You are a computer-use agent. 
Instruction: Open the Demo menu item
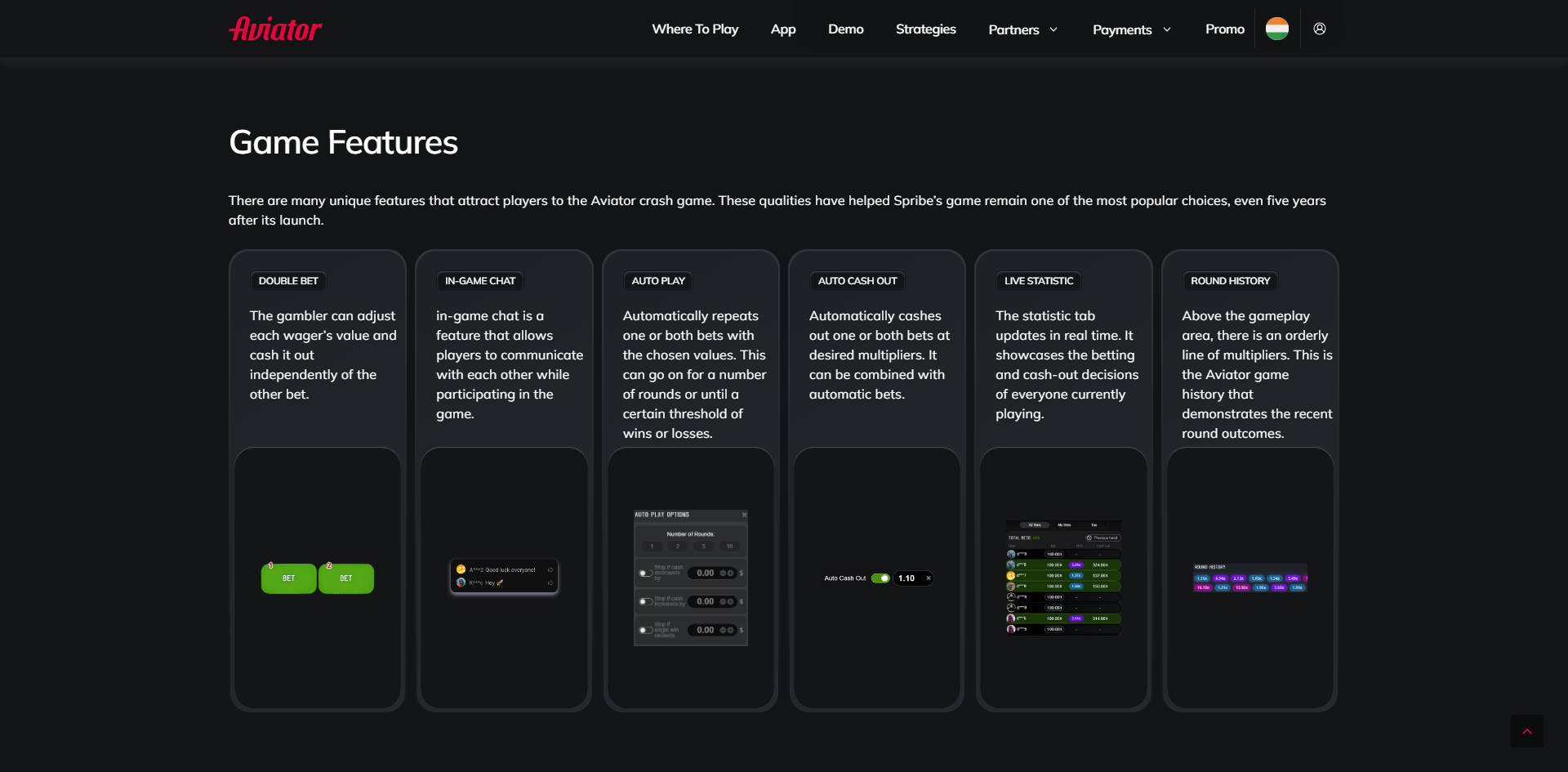click(845, 29)
